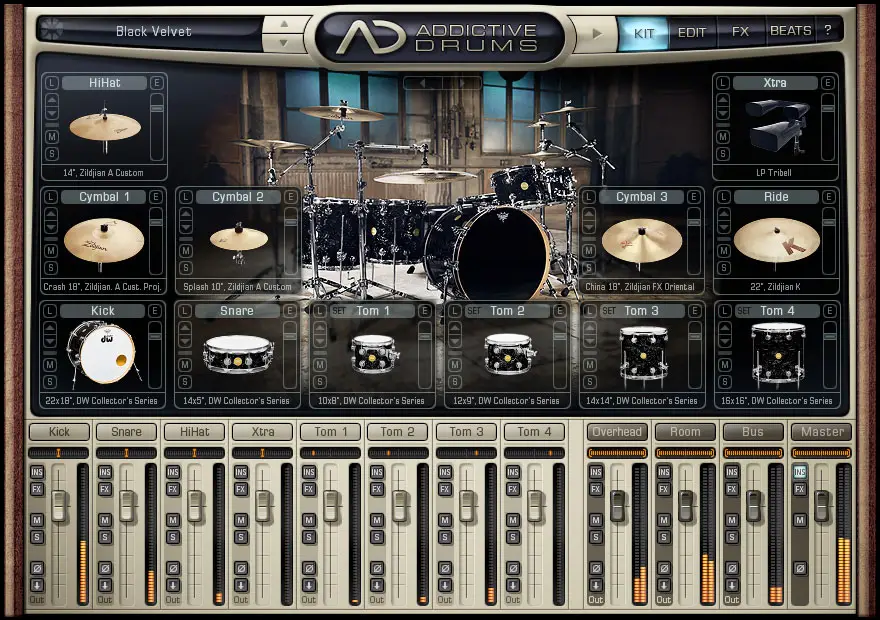Toggle FX on Kick mixer channel
The width and height of the screenshot is (880, 620).
tap(37, 489)
